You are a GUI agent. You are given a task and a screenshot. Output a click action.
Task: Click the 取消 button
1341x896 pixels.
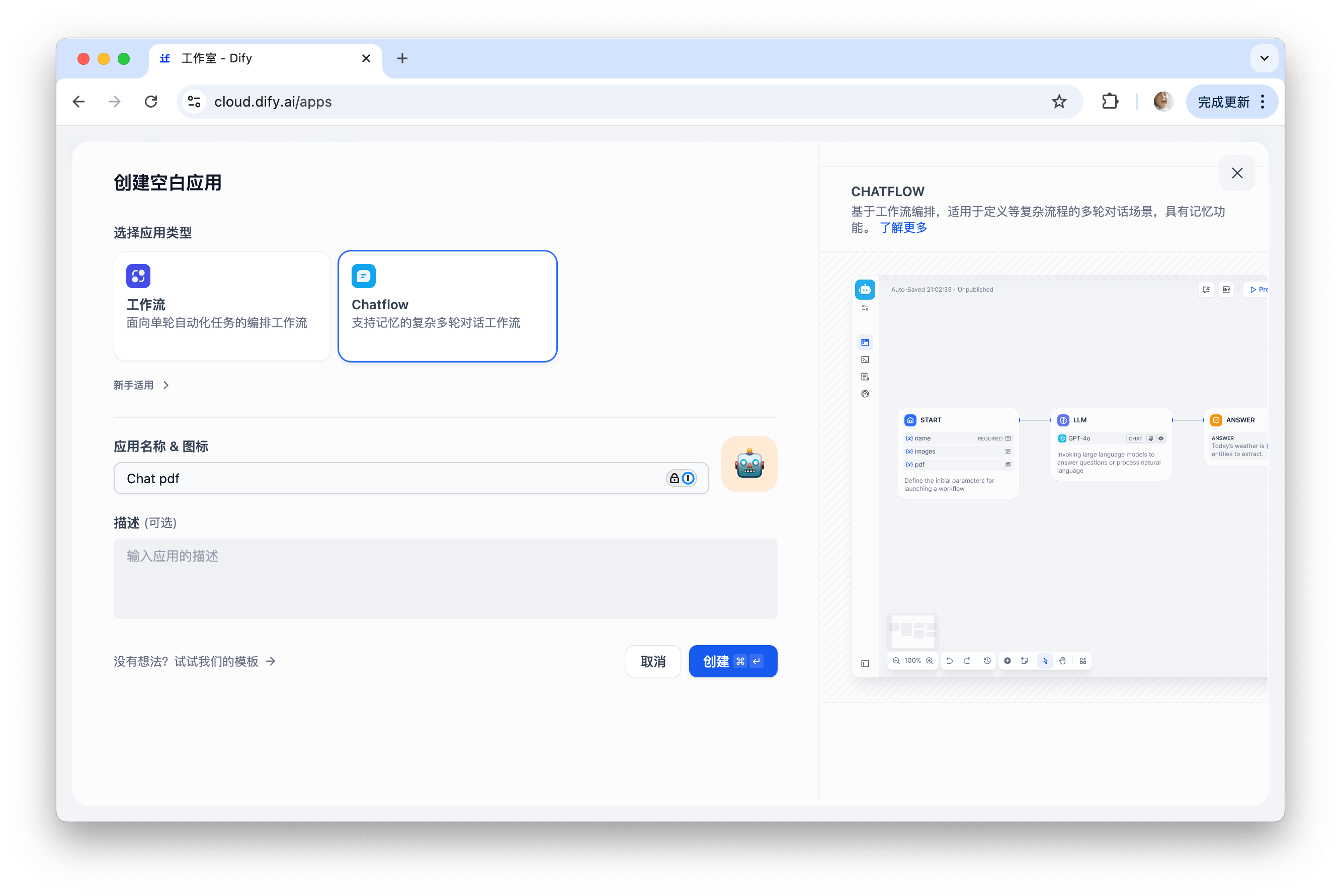coord(653,661)
